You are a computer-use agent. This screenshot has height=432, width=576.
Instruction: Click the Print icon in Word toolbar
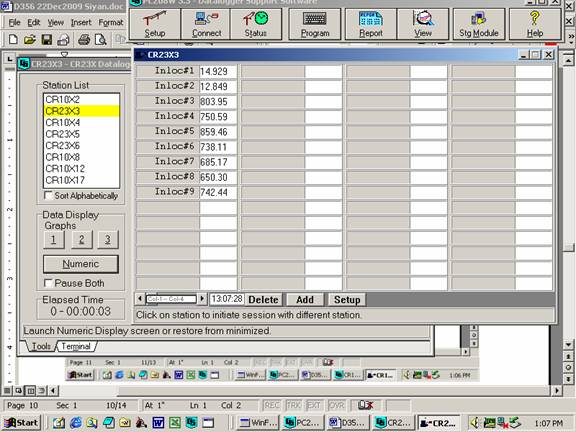coord(84,39)
